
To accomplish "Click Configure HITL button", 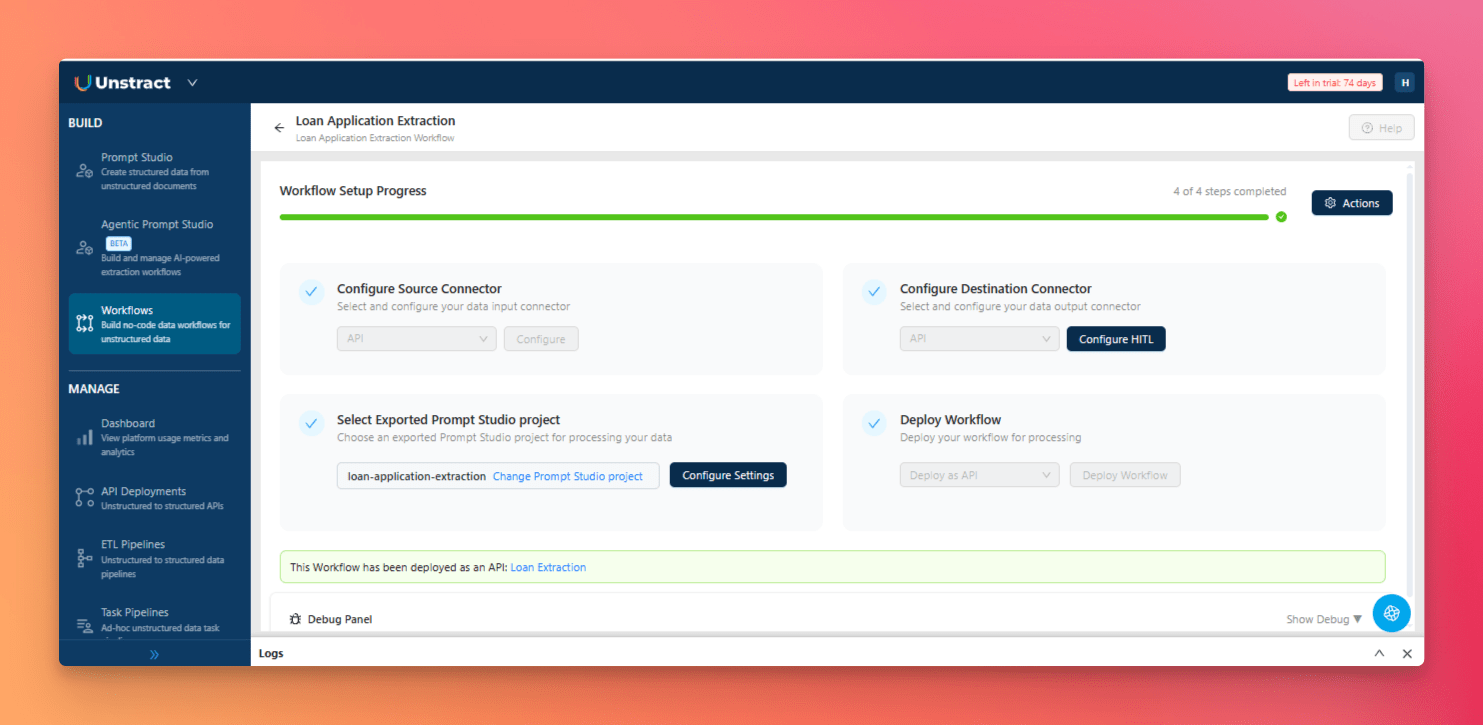I will point(1116,339).
